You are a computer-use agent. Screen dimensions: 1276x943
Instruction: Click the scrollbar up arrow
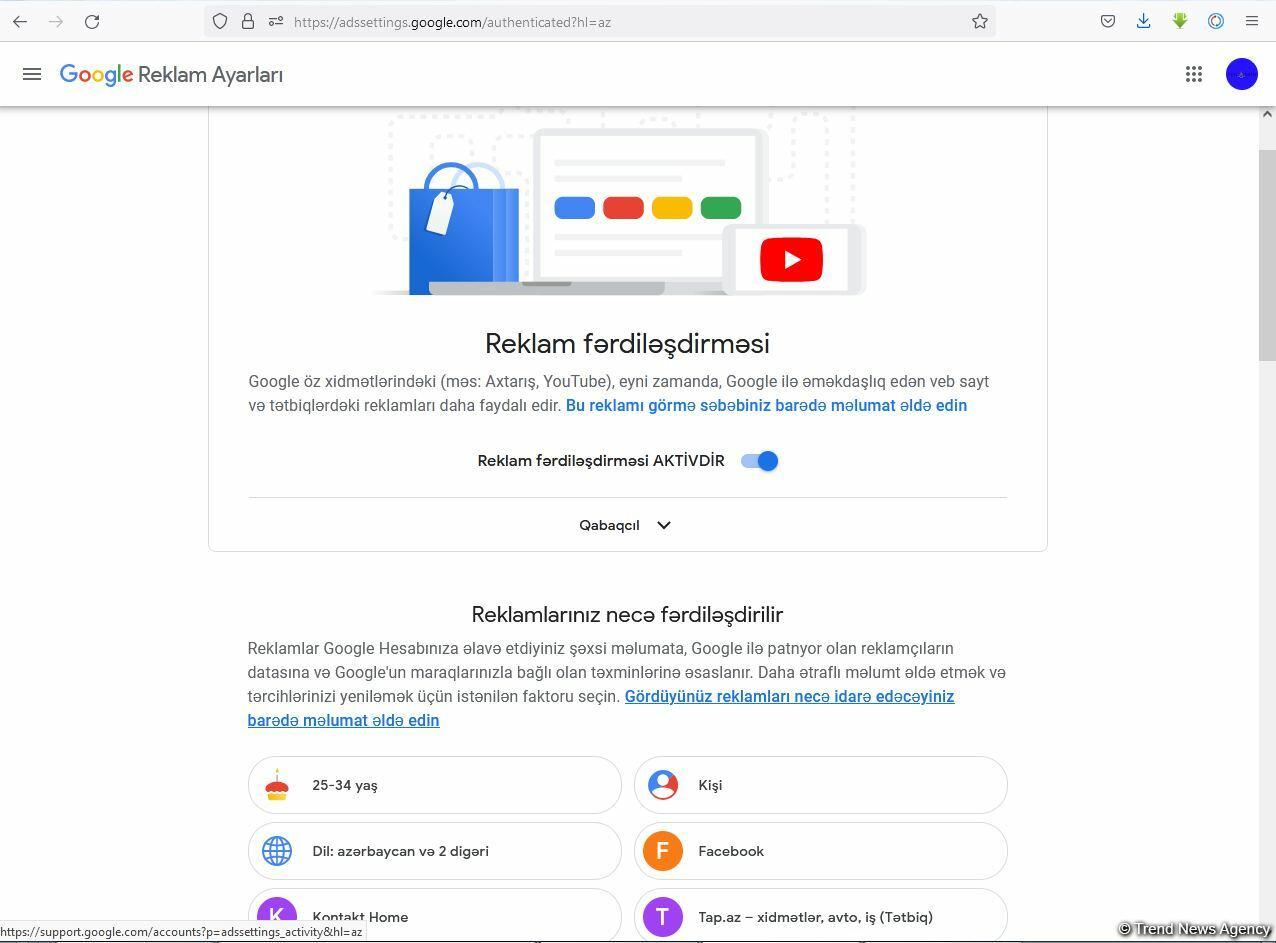coord(1267,114)
